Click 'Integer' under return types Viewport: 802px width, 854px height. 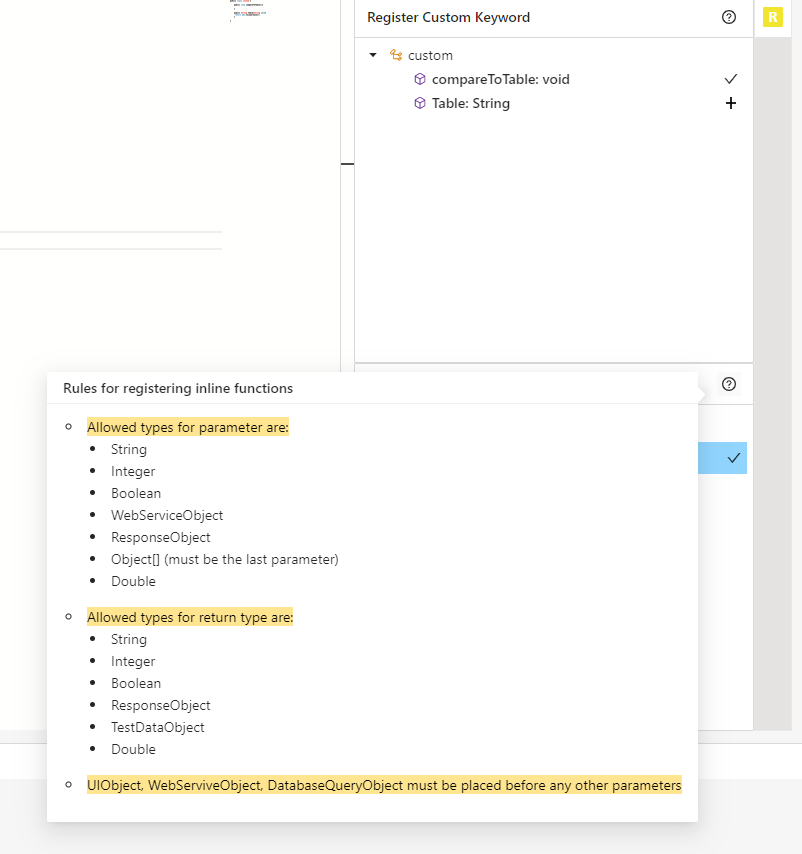pos(133,661)
